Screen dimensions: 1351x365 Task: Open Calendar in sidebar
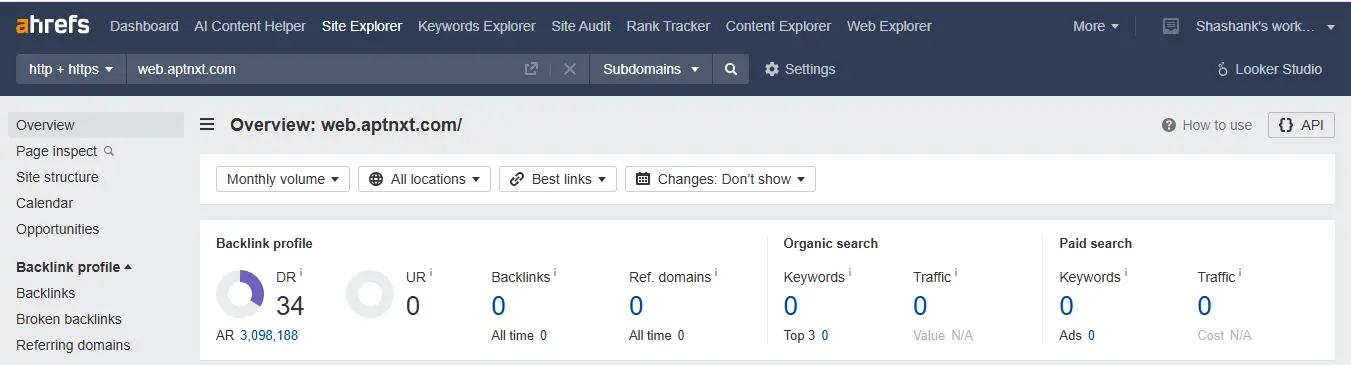pyautogui.click(x=45, y=203)
